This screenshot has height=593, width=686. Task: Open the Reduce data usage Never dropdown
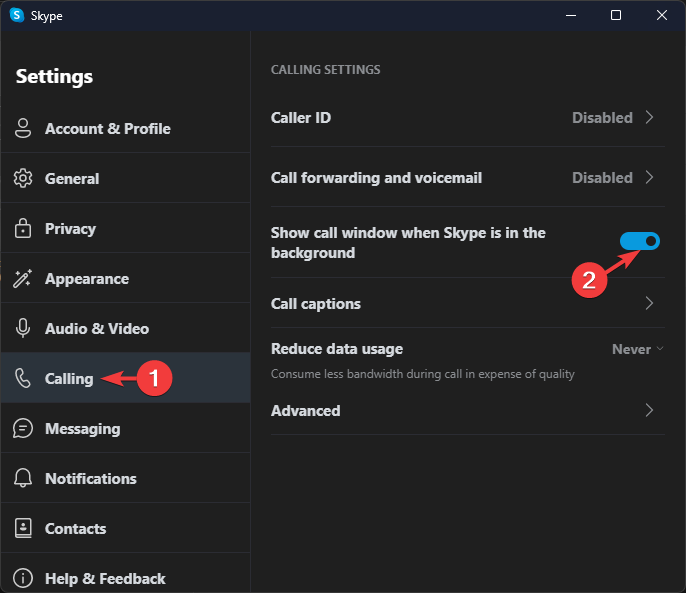point(637,349)
